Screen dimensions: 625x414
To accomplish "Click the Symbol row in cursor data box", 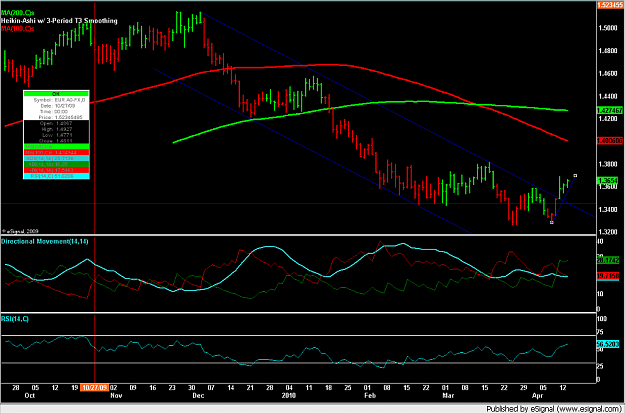I will pos(56,100).
